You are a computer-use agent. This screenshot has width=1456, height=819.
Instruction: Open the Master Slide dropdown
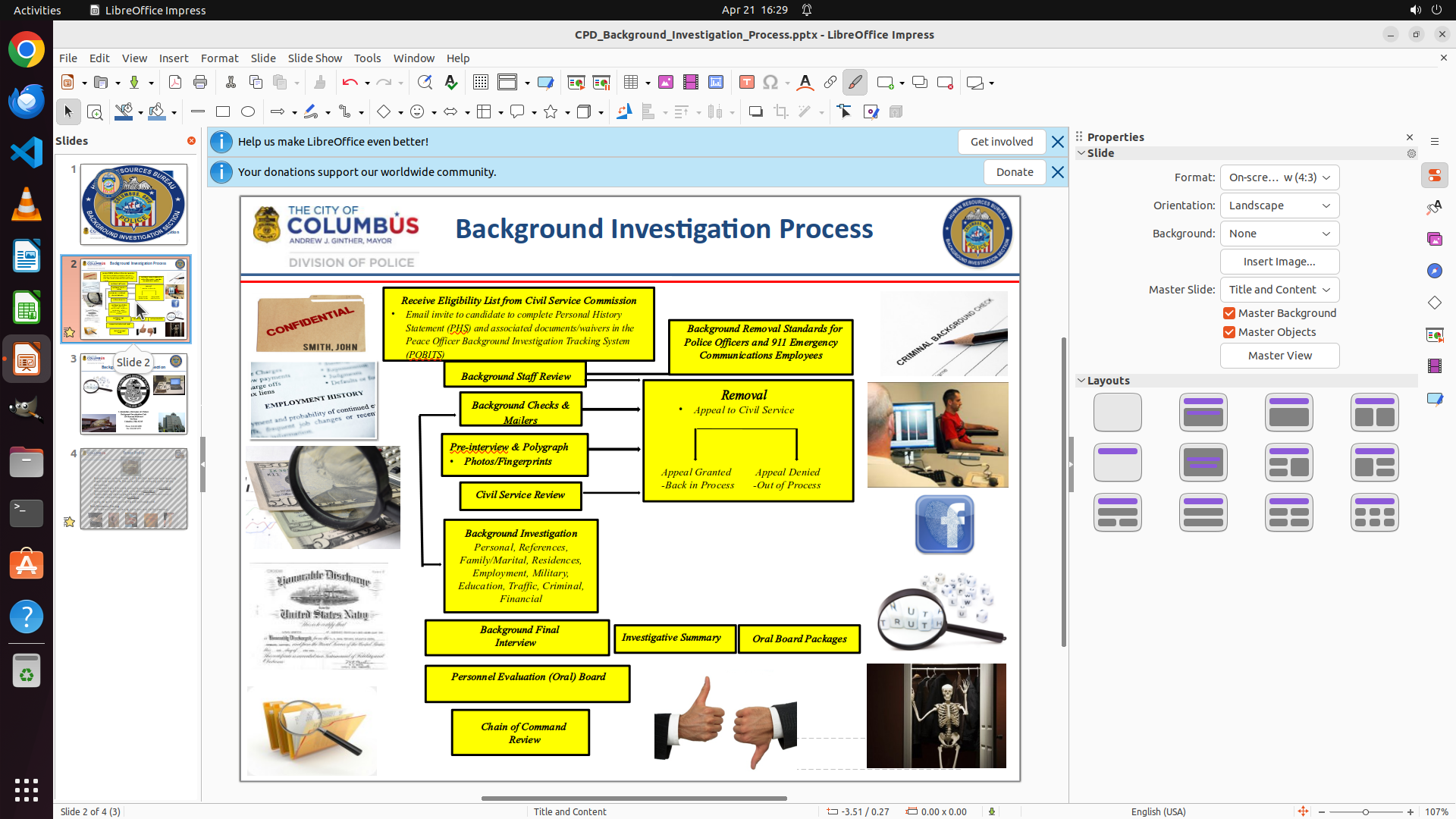(1279, 290)
